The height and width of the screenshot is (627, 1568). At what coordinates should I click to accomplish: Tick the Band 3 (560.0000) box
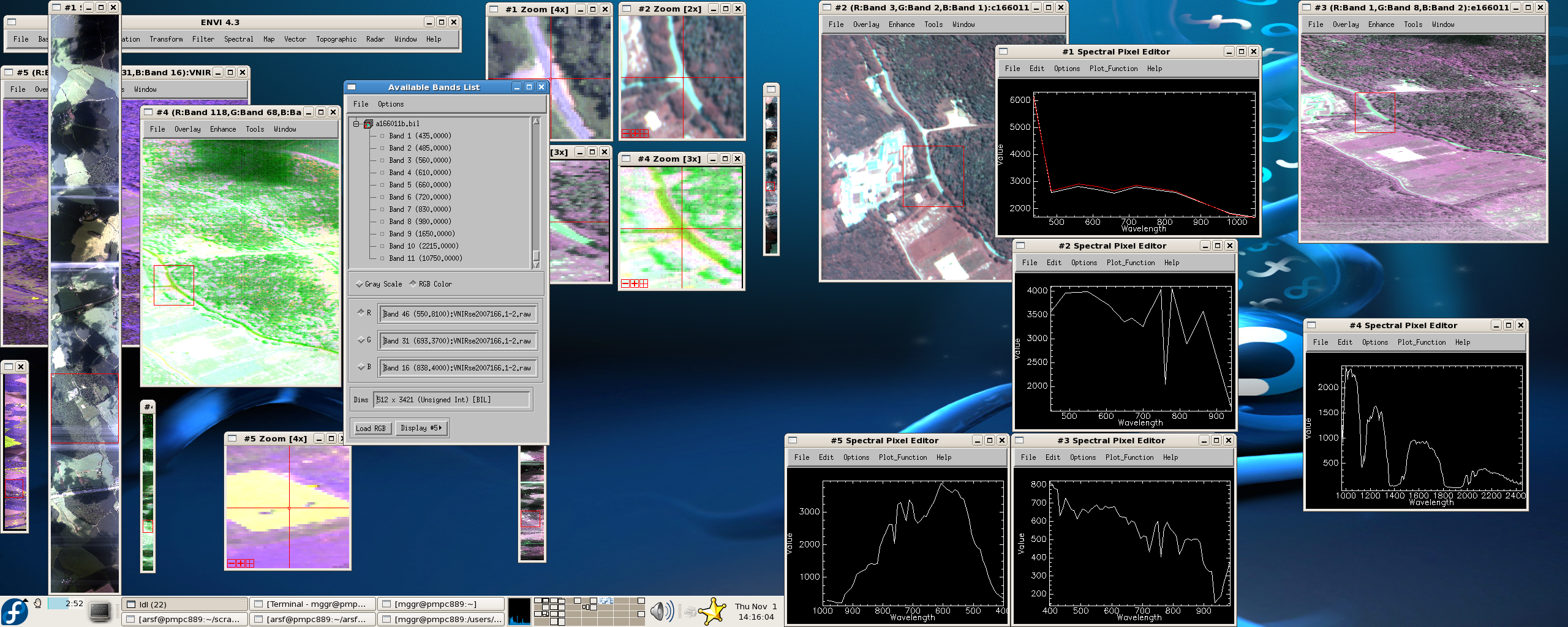tap(383, 160)
